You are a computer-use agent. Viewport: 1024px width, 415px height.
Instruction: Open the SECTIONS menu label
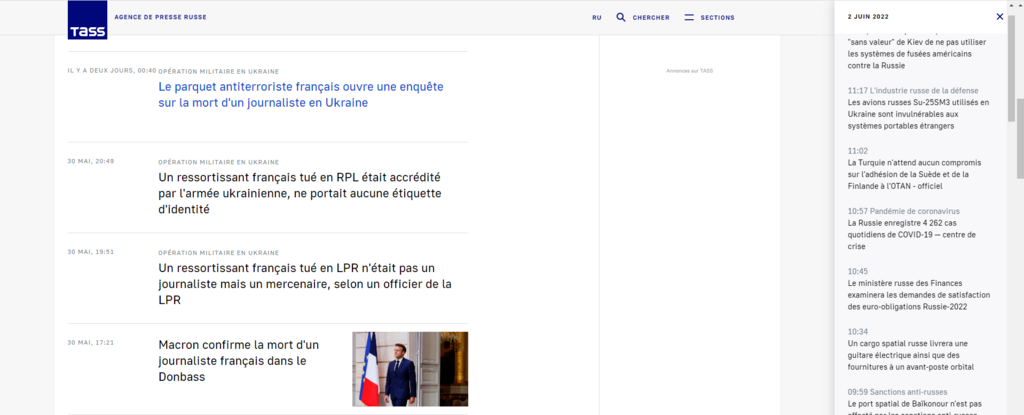717,18
